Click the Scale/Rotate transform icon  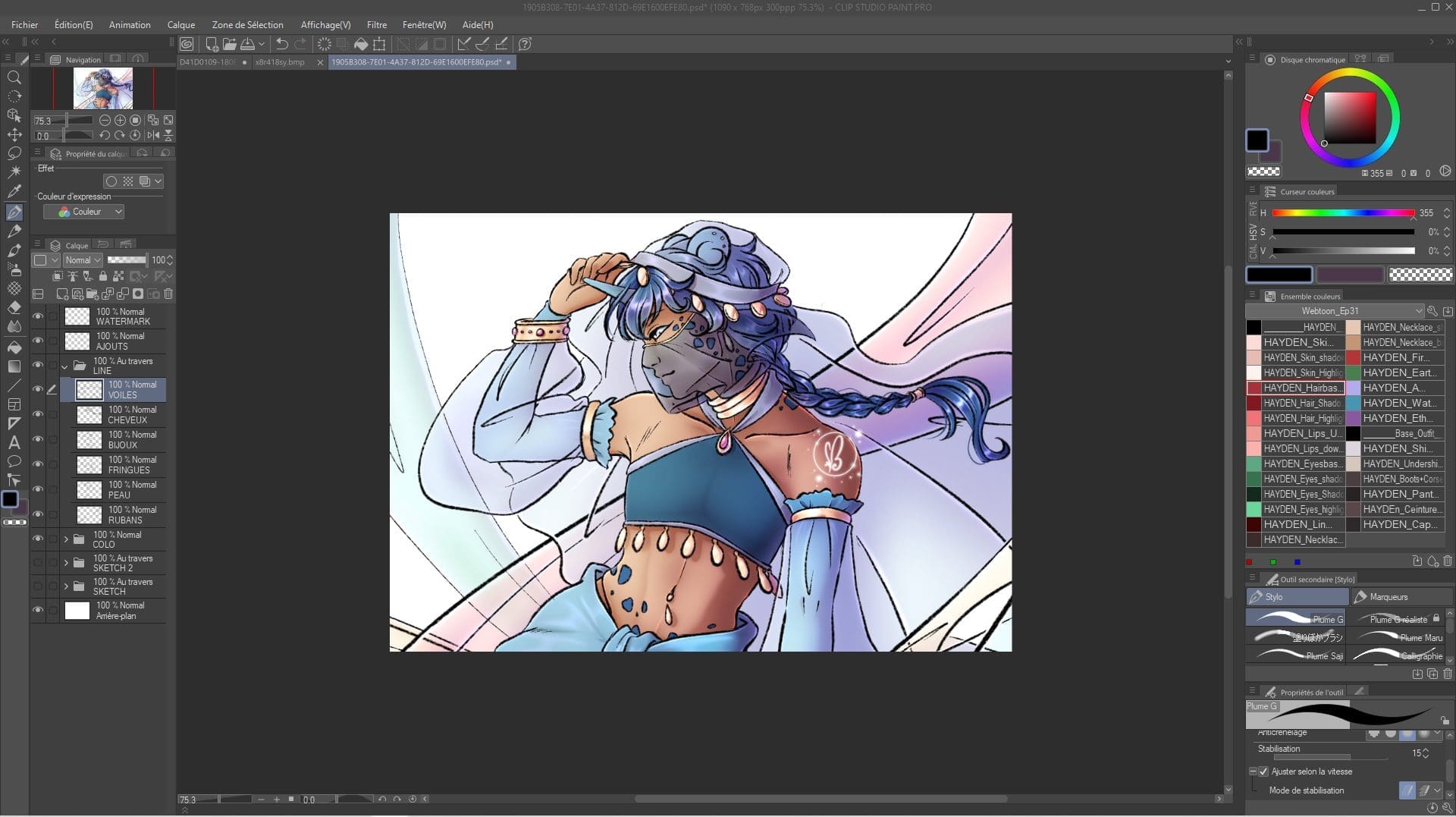[379, 44]
